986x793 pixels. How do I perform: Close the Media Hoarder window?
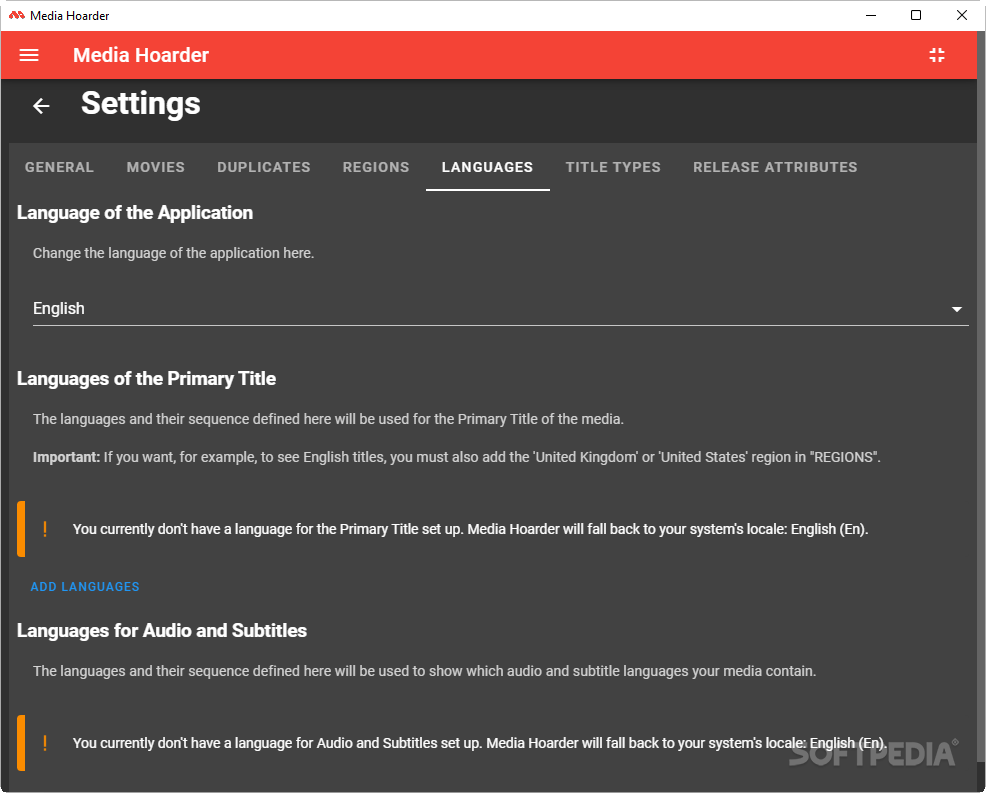pyautogui.click(x=961, y=15)
